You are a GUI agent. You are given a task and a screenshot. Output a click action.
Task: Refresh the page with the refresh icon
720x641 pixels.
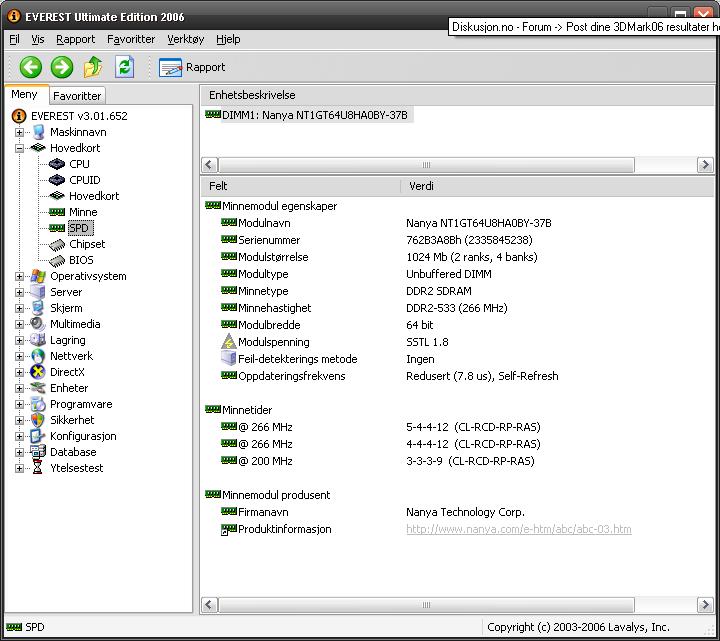coord(124,67)
